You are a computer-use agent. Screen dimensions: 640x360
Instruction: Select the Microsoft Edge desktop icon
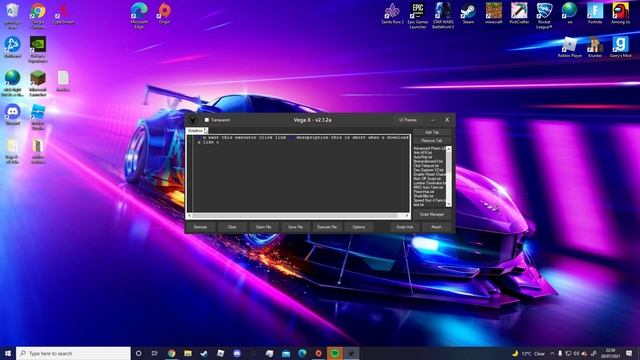point(139,16)
